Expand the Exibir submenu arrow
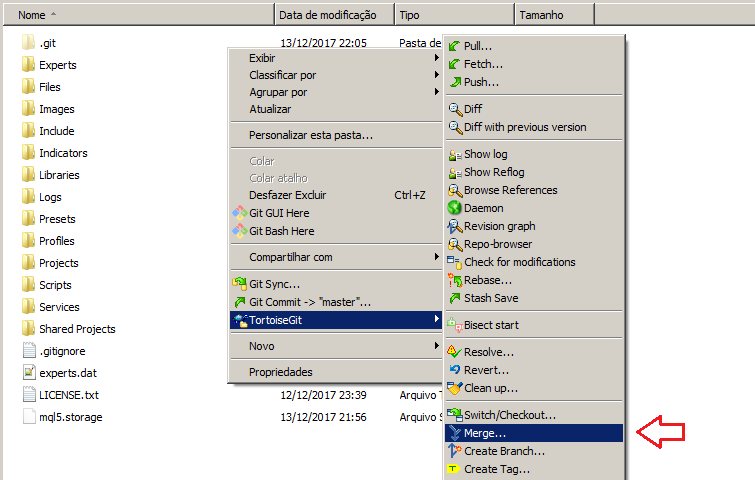 tap(436, 58)
